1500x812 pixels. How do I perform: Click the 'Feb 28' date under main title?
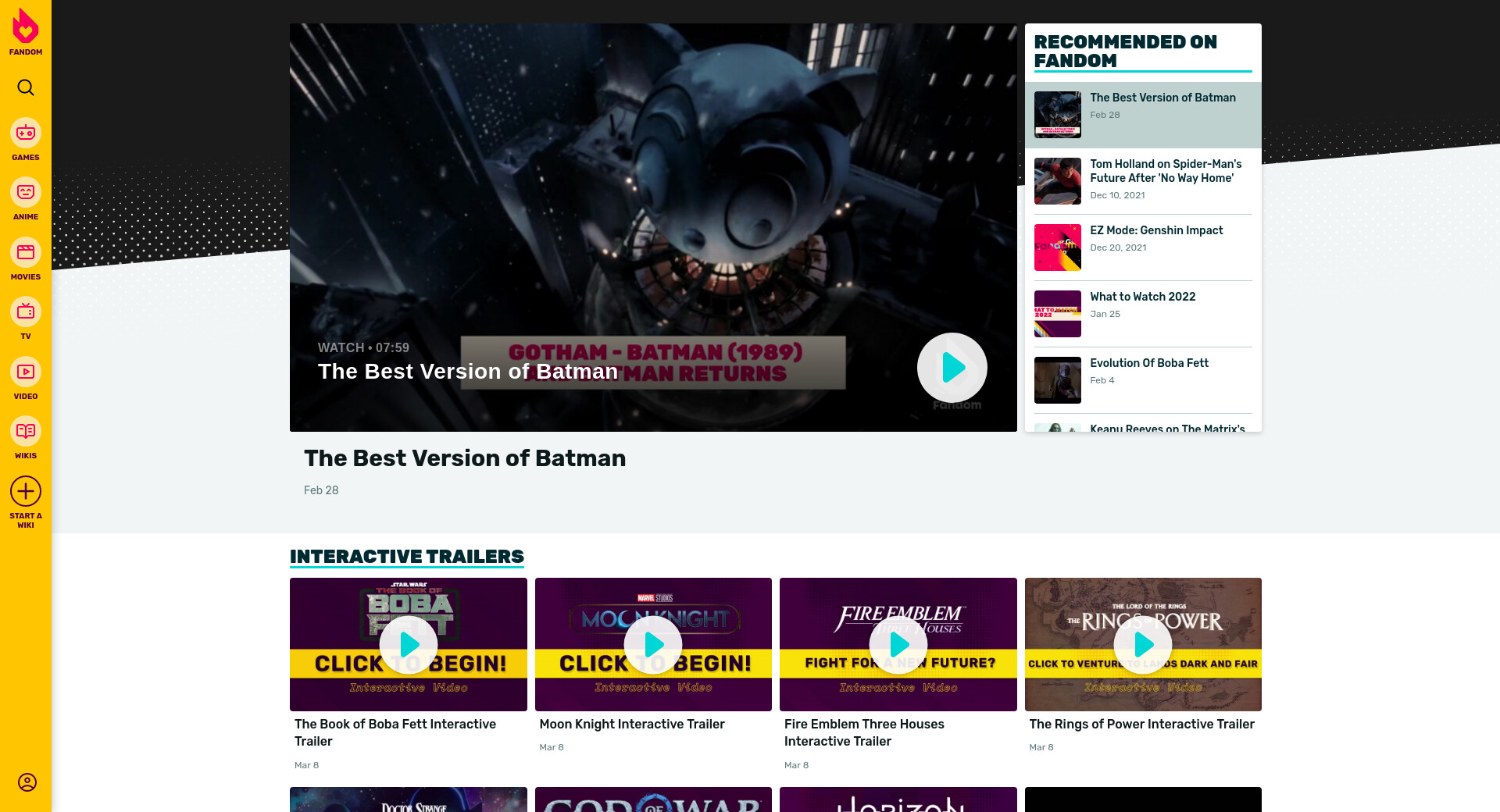[x=321, y=490]
